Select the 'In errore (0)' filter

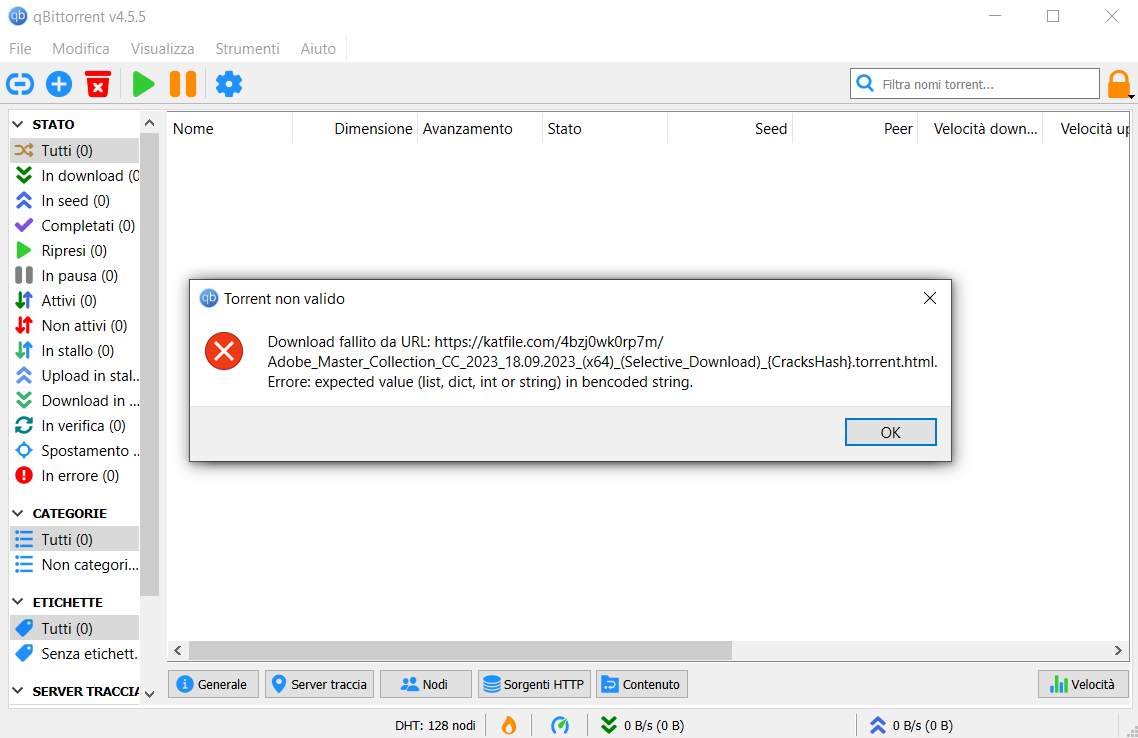pyautogui.click(x=75, y=476)
